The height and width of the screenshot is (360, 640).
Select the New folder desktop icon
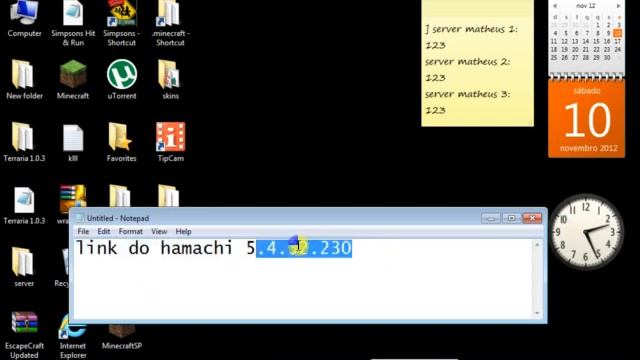24,80
